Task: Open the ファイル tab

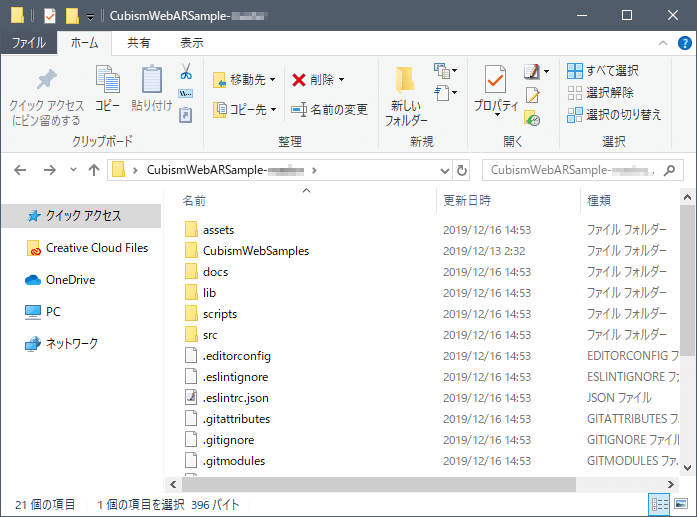Action: pos(29,43)
